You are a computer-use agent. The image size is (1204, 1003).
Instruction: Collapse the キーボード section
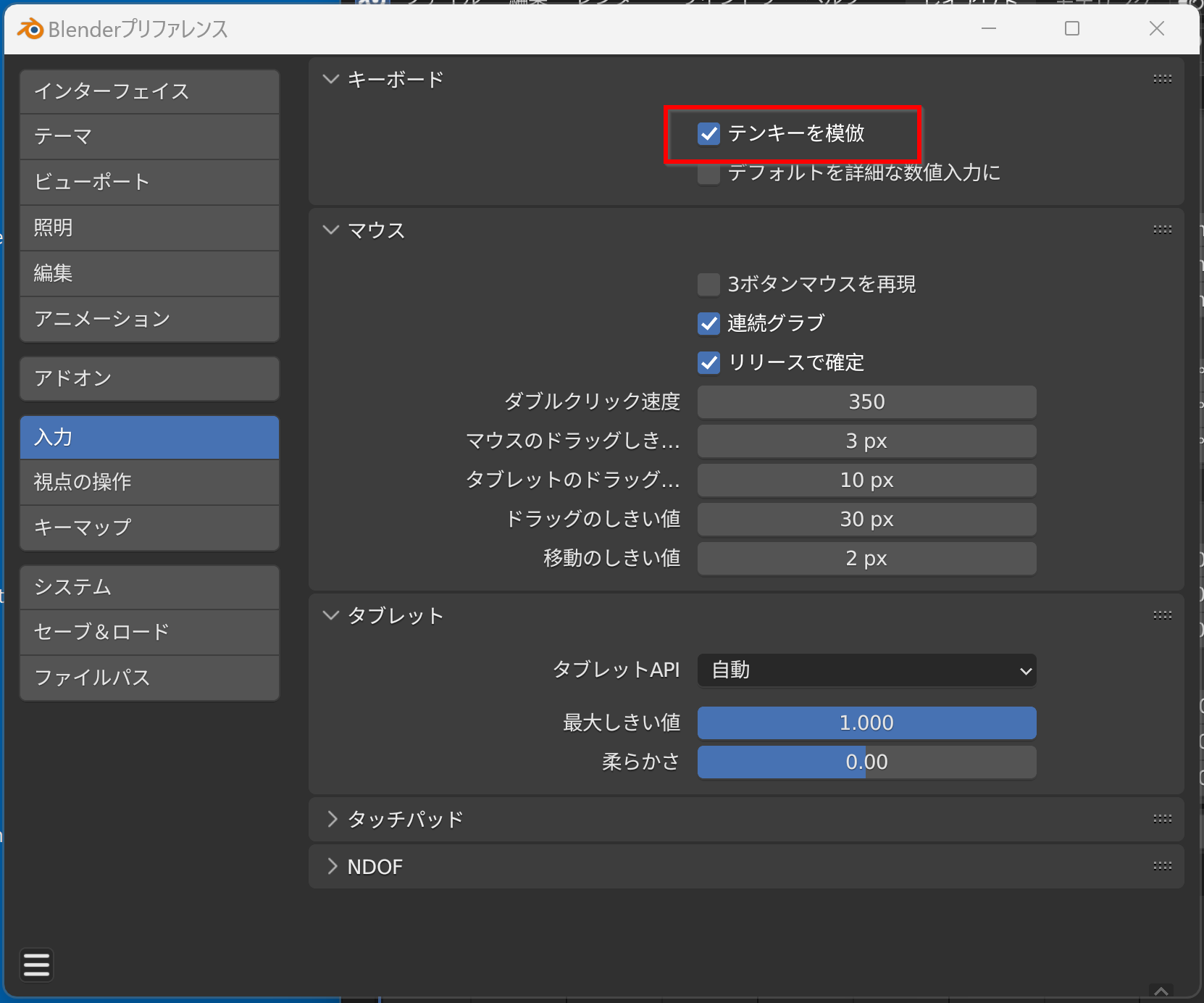(x=331, y=79)
